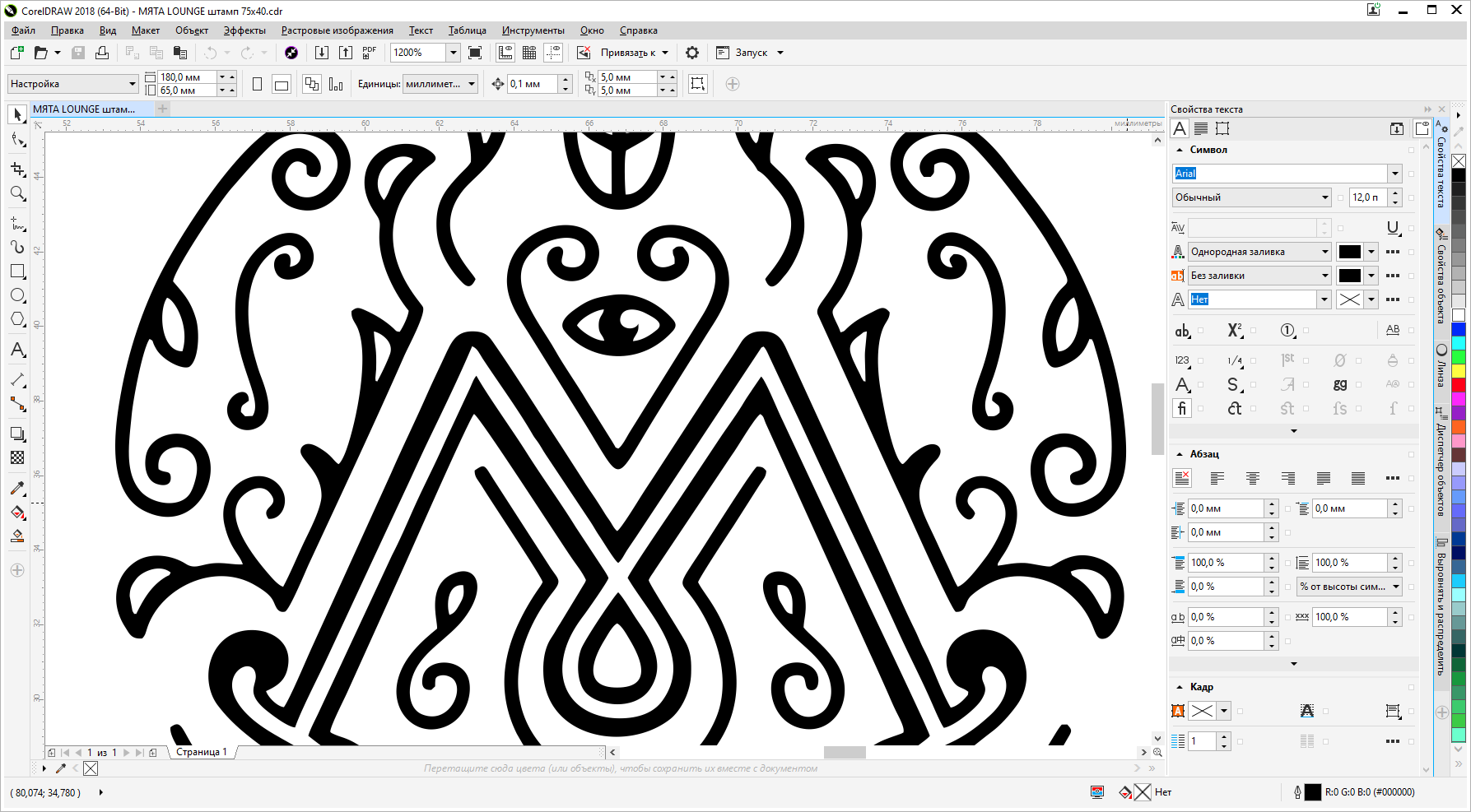
Task: Click the black text fill color swatch
Action: point(1350,252)
